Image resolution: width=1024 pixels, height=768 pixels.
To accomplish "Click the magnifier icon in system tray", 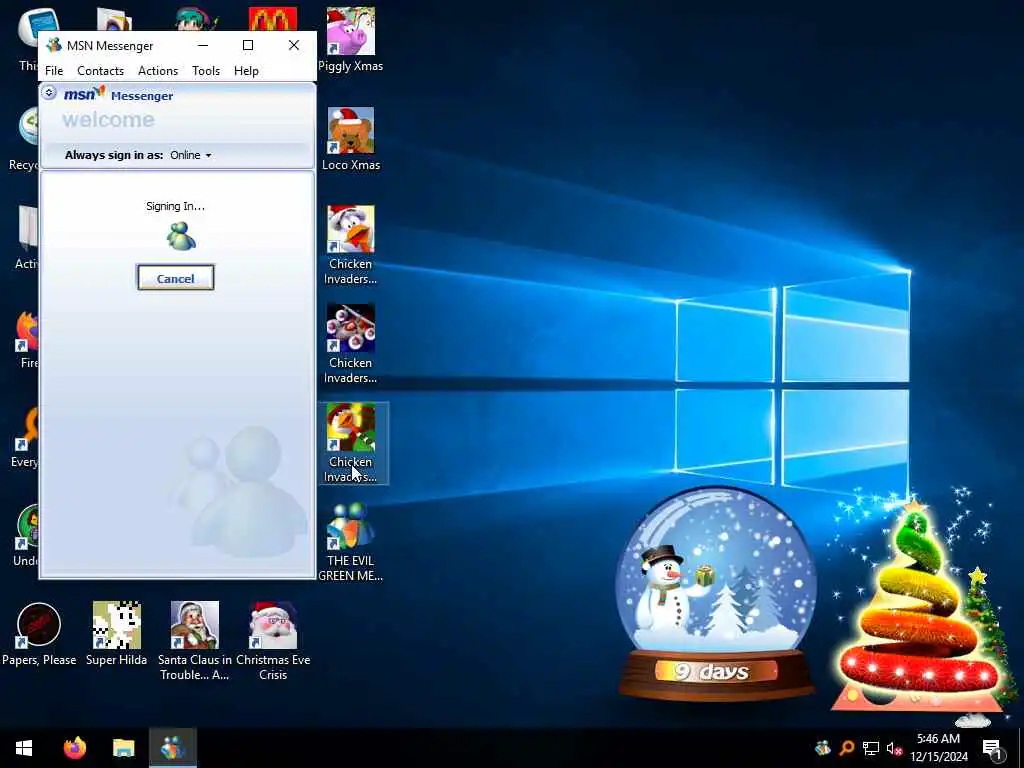I will click(x=847, y=748).
